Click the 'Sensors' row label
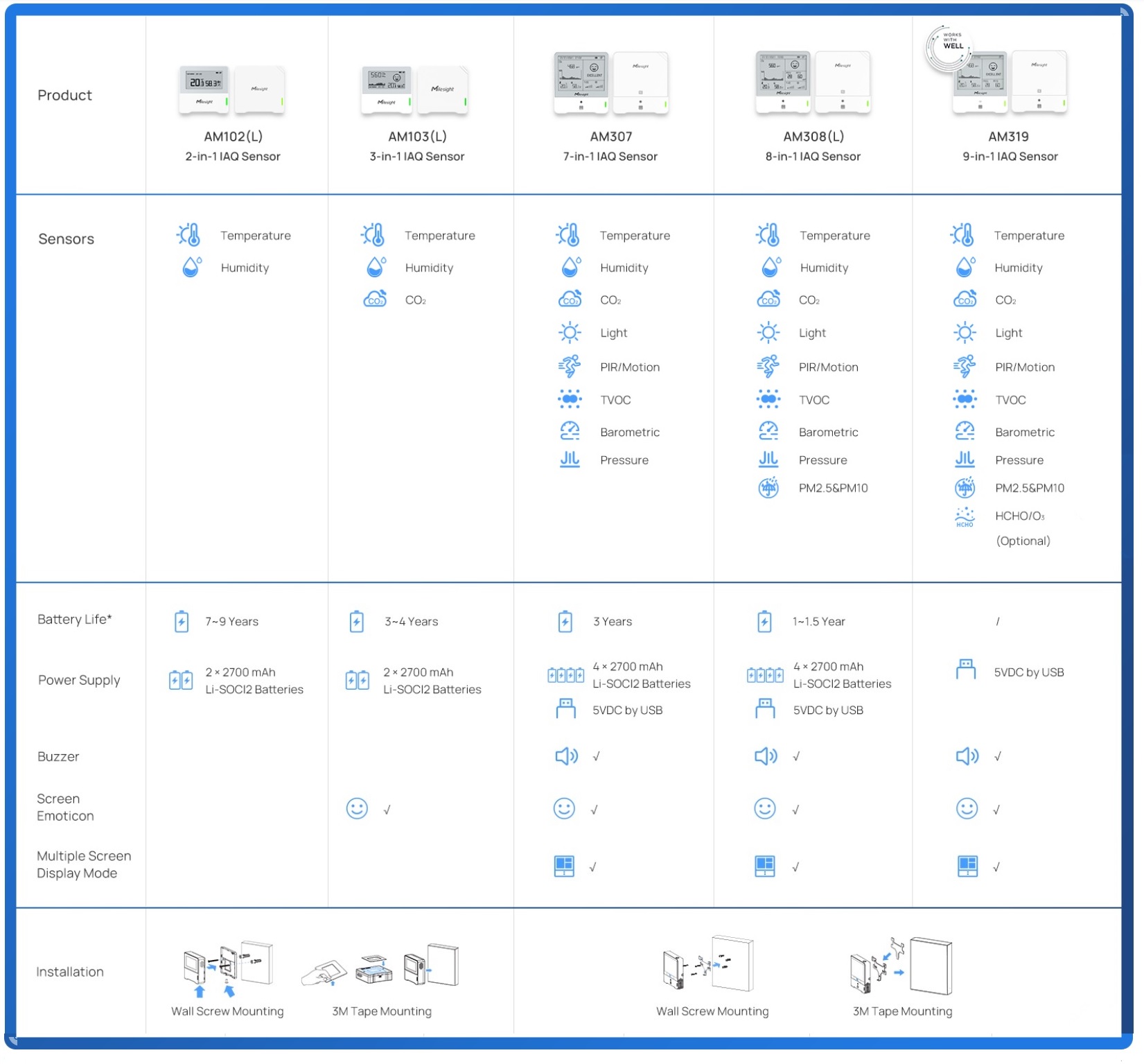Viewport: 1144px width, 1064px height. (x=67, y=239)
